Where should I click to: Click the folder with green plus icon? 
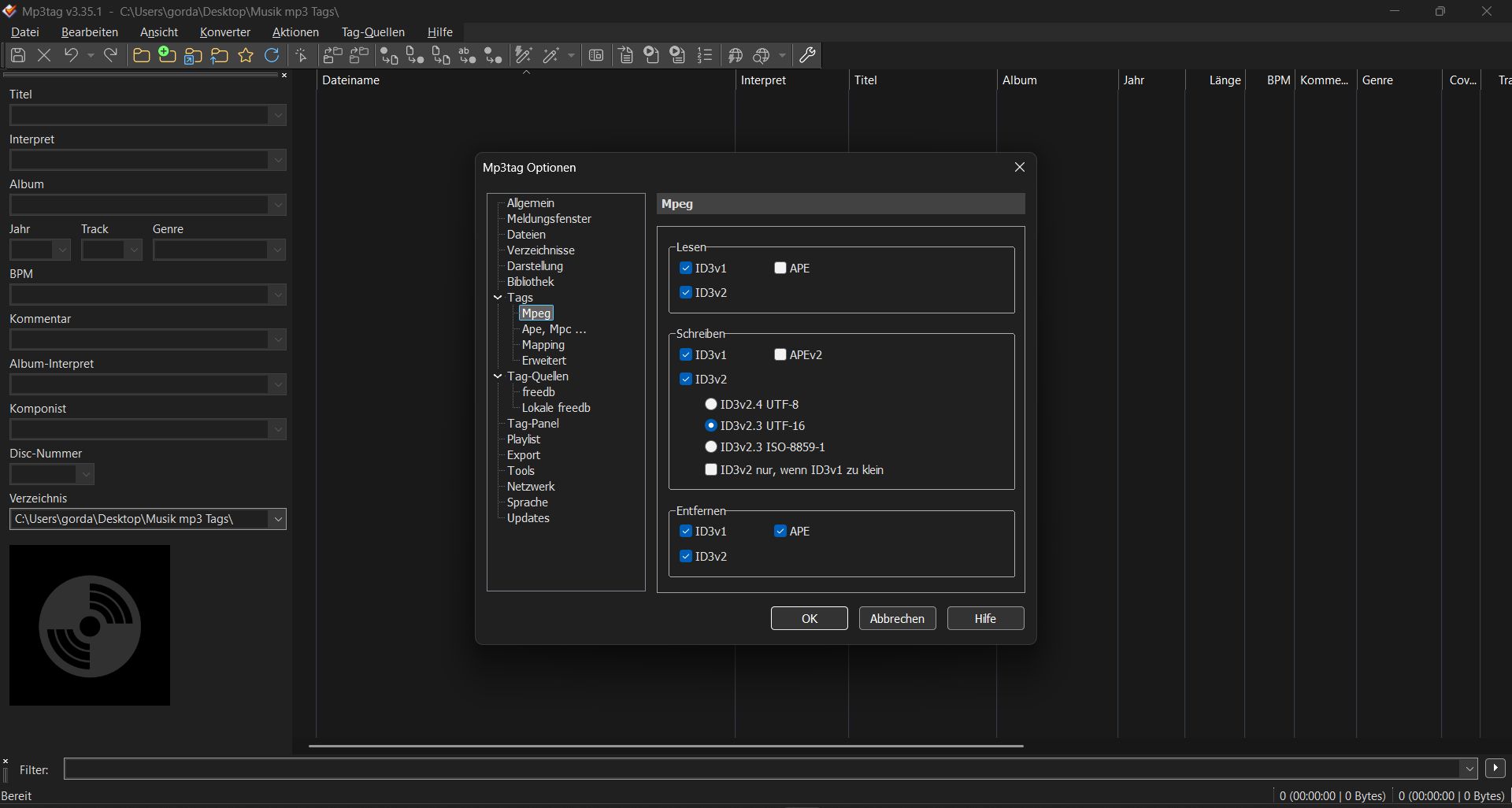point(167,55)
